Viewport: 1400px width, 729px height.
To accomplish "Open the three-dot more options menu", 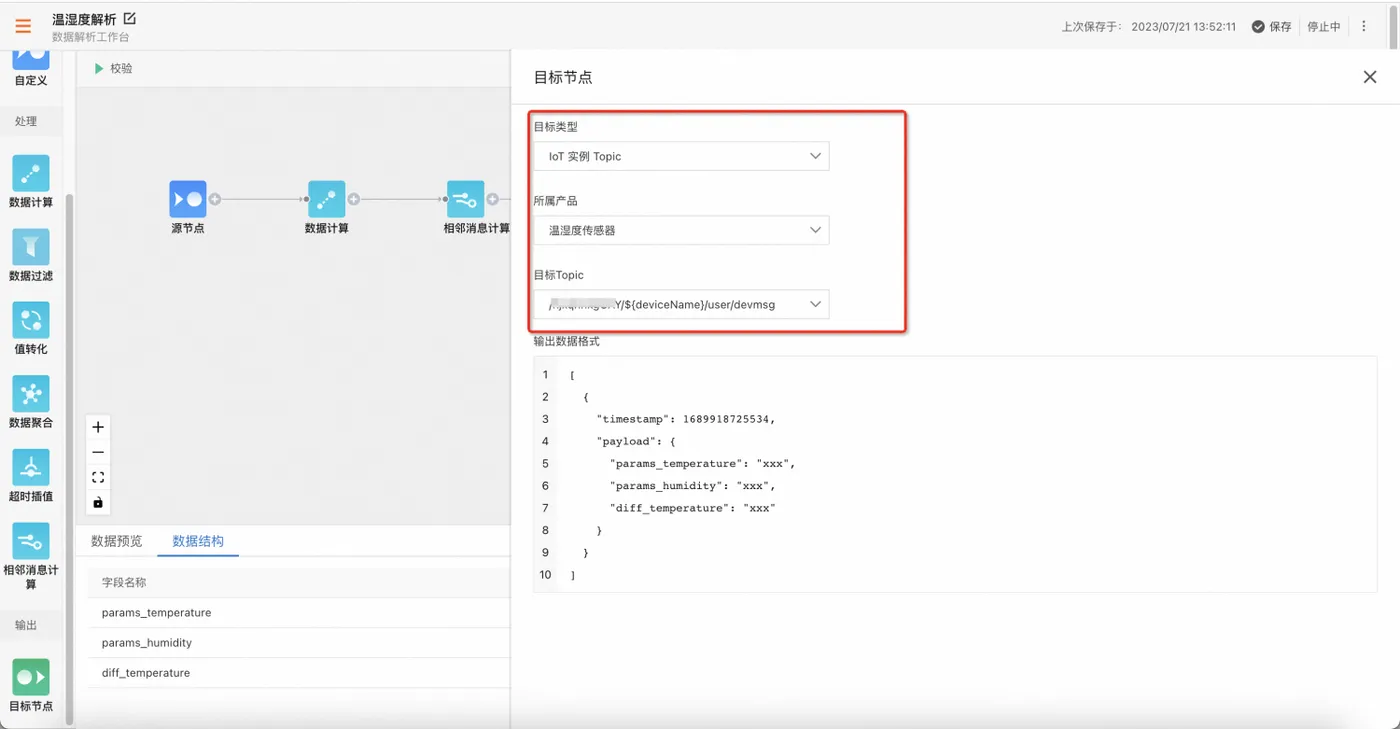I will click(1364, 27).
